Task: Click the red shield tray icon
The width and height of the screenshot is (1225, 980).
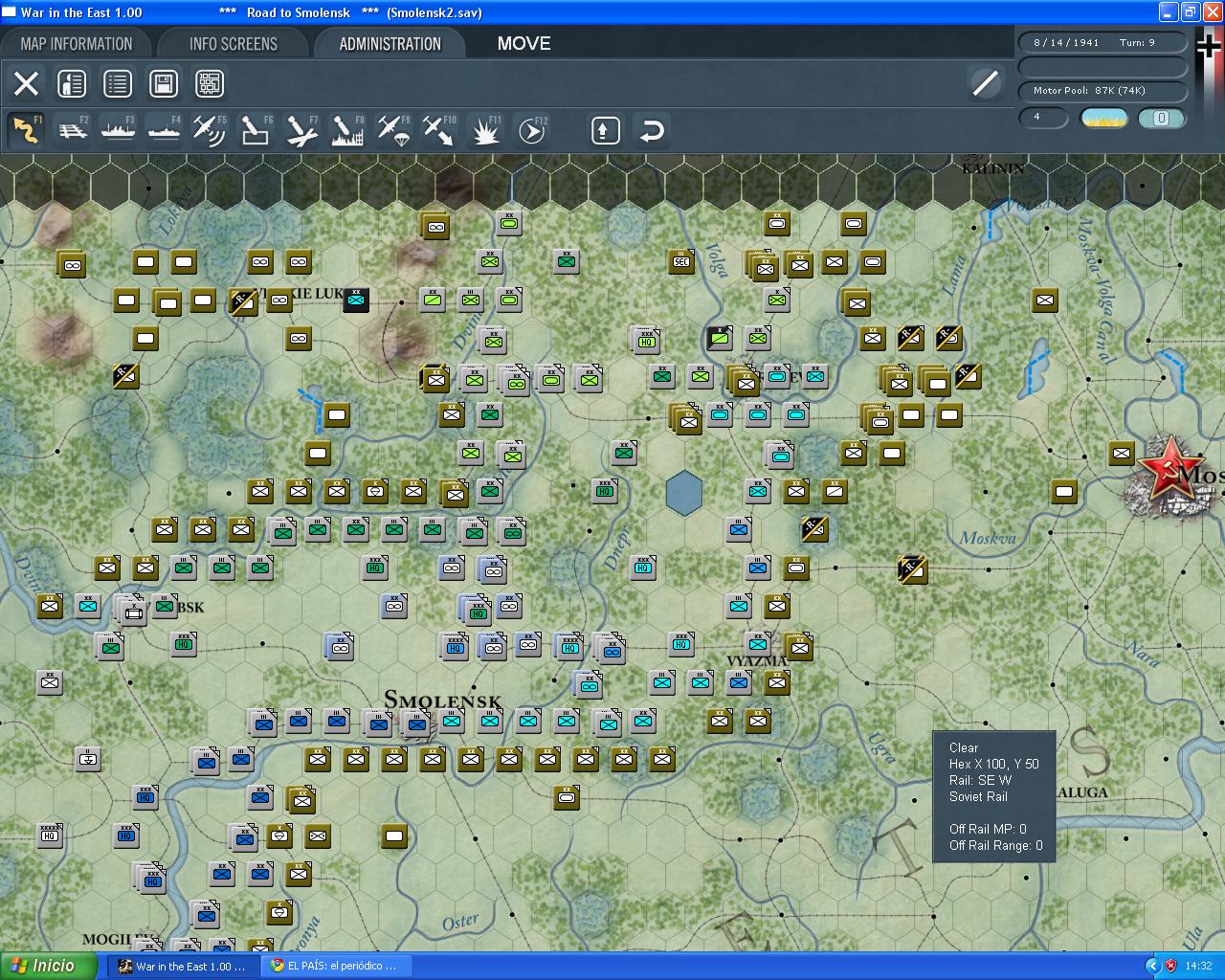Action: (1170, 967)
